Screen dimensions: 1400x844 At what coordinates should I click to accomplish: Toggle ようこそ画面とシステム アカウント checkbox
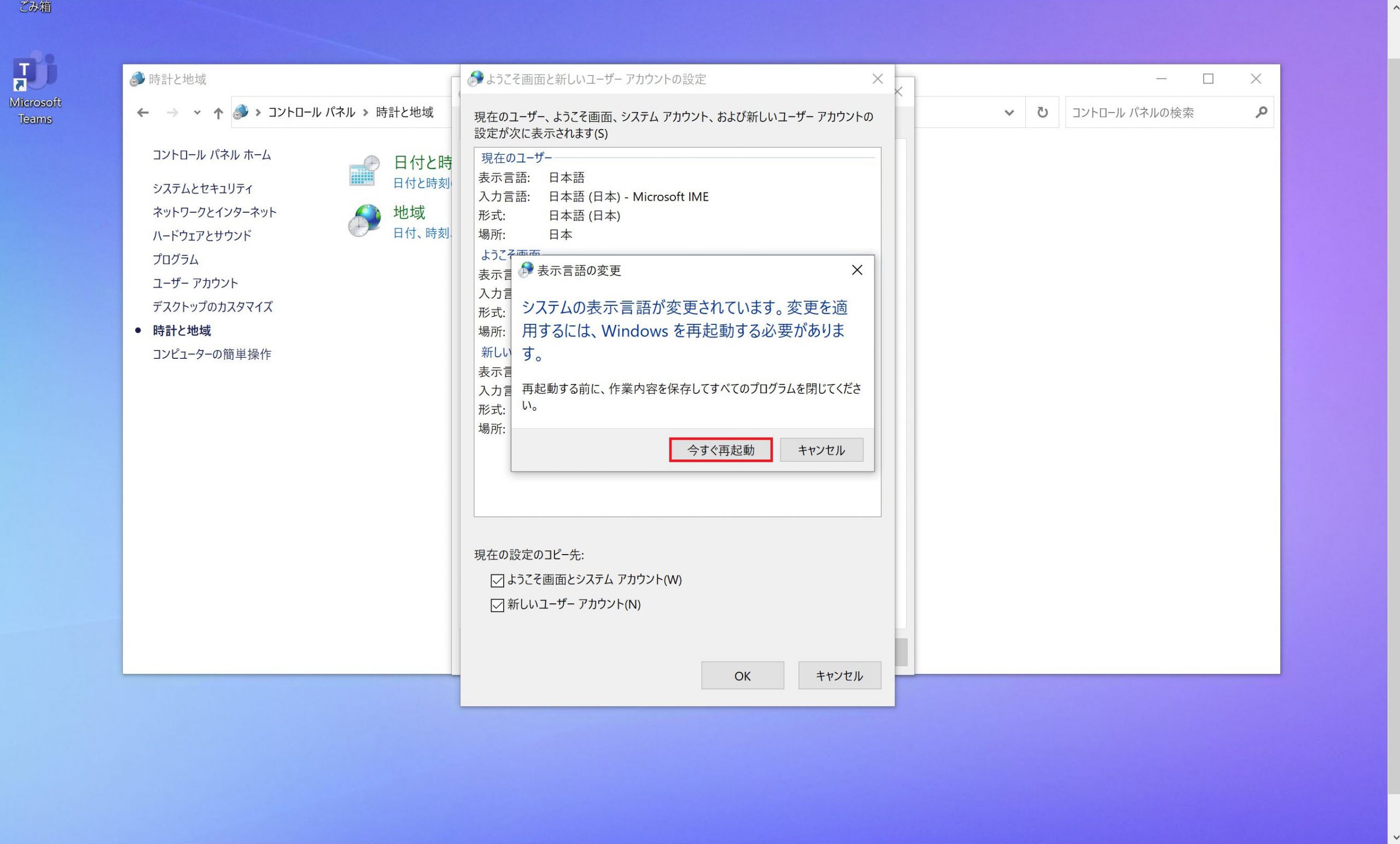coord(497,580)
